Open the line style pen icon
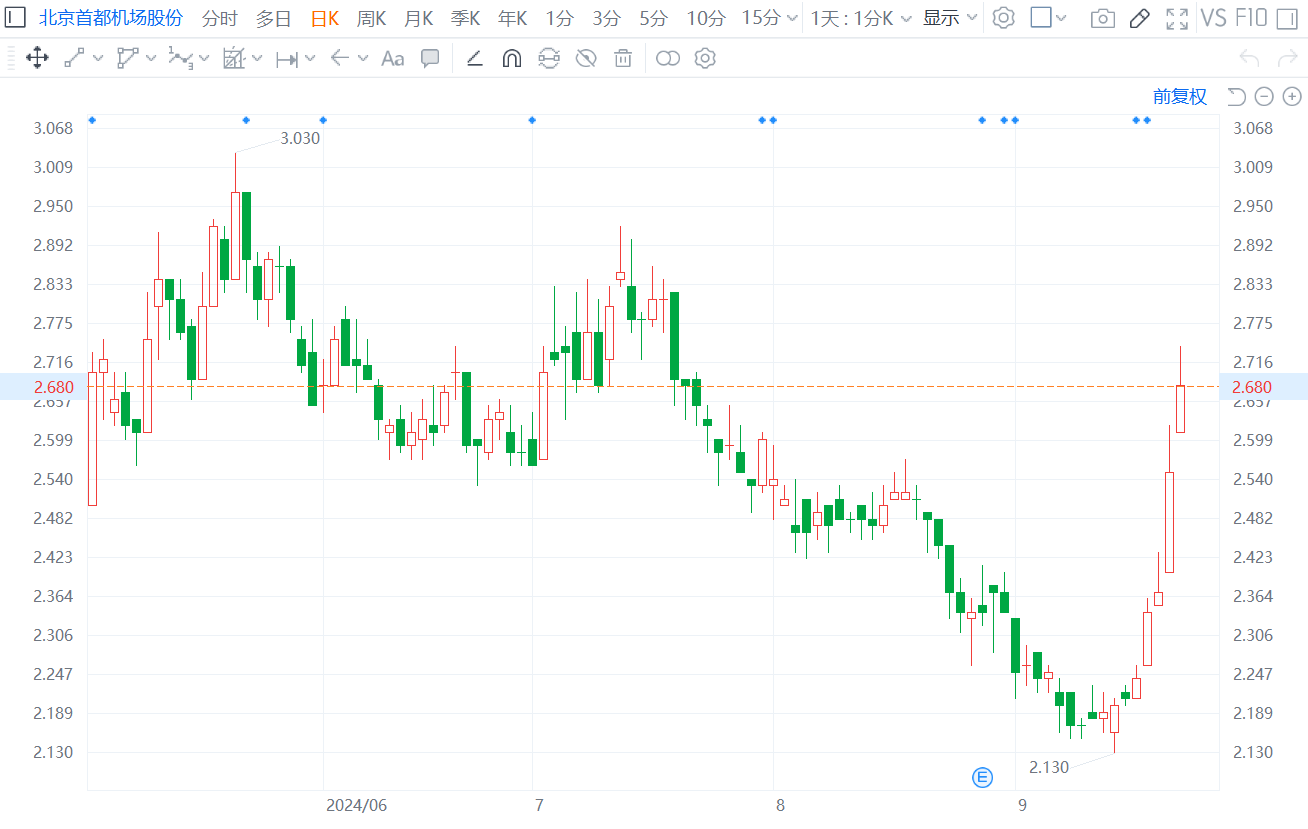The height and width of the screenshot is (829, 1308). tap(475, 58)
